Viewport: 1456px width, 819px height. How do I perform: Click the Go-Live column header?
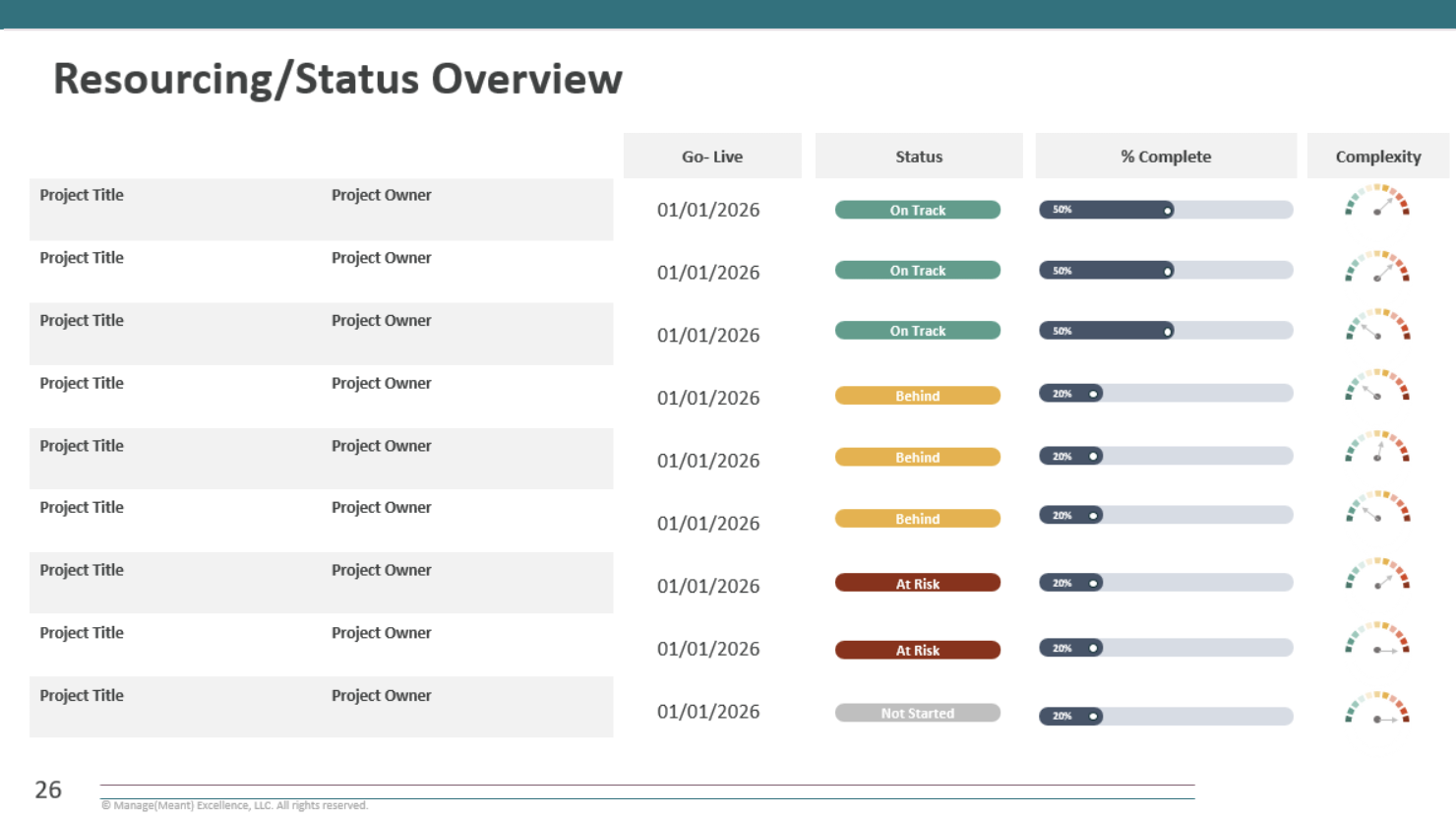pyautogui.click(x=712, y=156)
